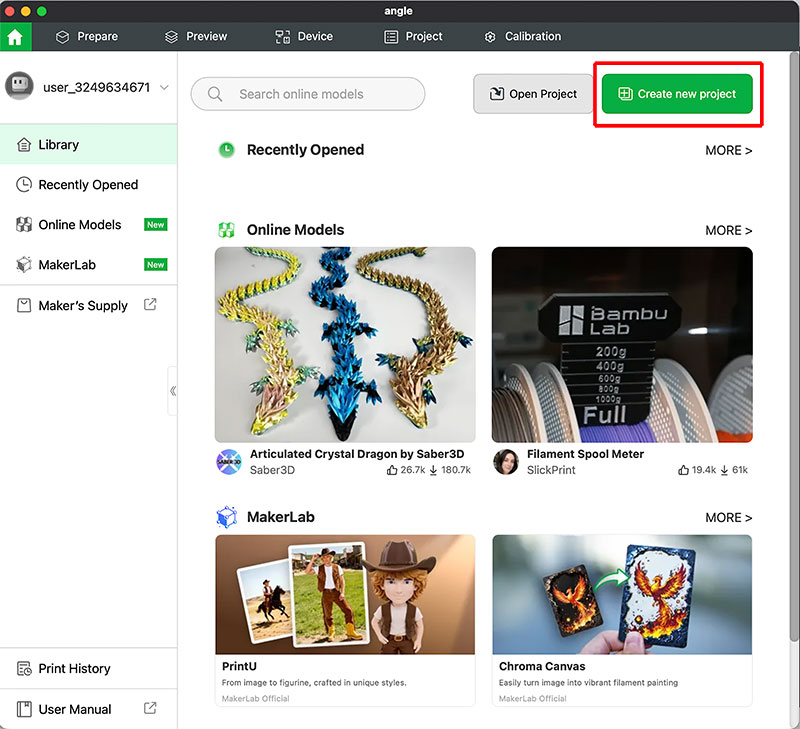Click MORE next to Recently Opened
The width and height of the screenshot is (800, 729).
pyautogui.click(x=729, y=150)
